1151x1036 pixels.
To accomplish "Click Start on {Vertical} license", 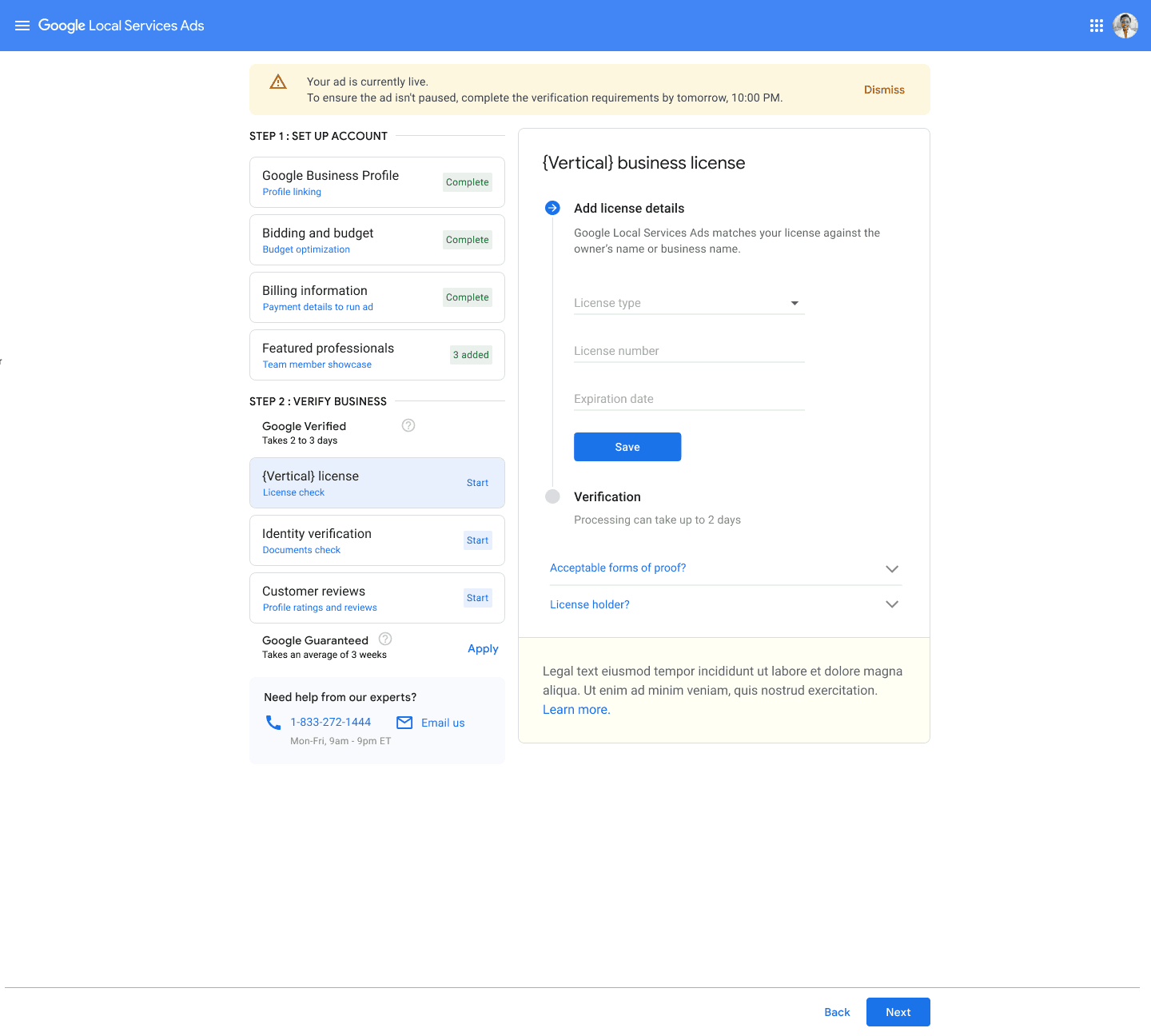I will coord(478,483).
